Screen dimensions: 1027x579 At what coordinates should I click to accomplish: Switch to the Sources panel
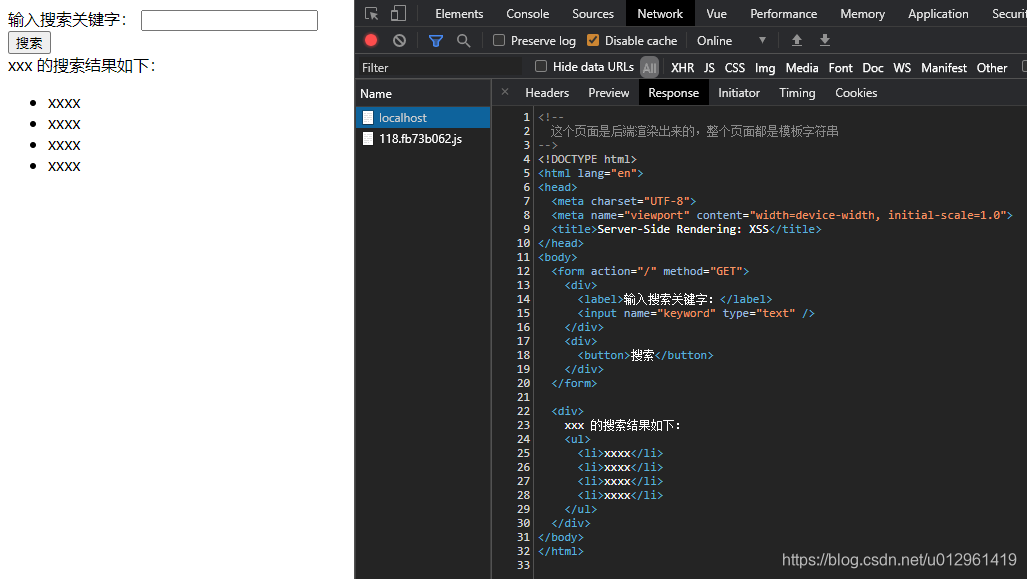593,14
